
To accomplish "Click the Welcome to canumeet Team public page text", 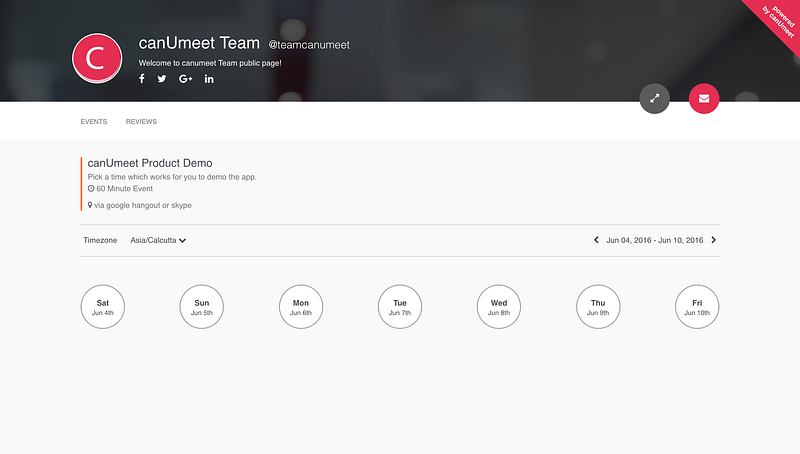I will (210, 63).
